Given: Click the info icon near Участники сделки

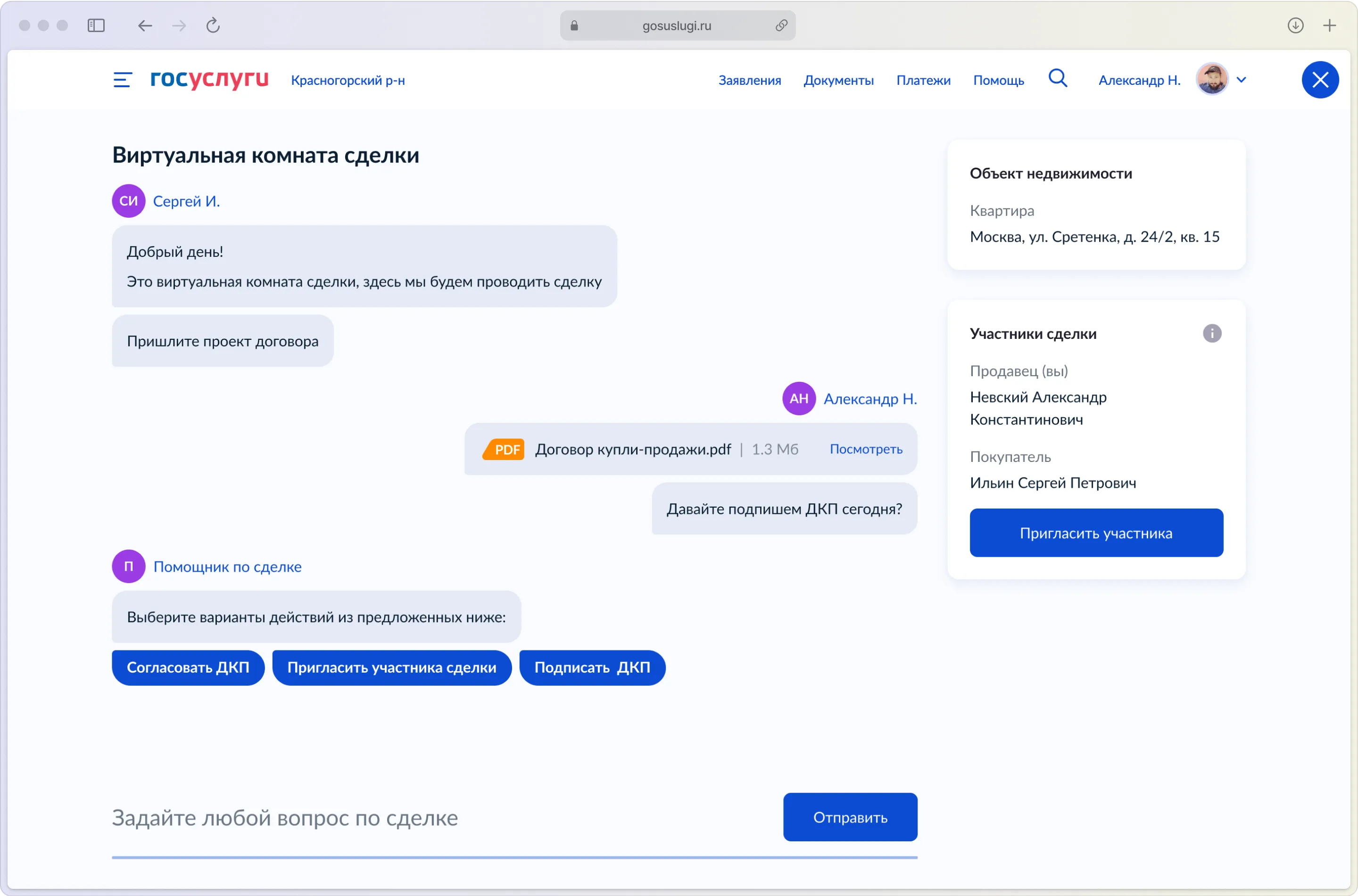Looking at the screenshot, I should [x=1212, y=333].
